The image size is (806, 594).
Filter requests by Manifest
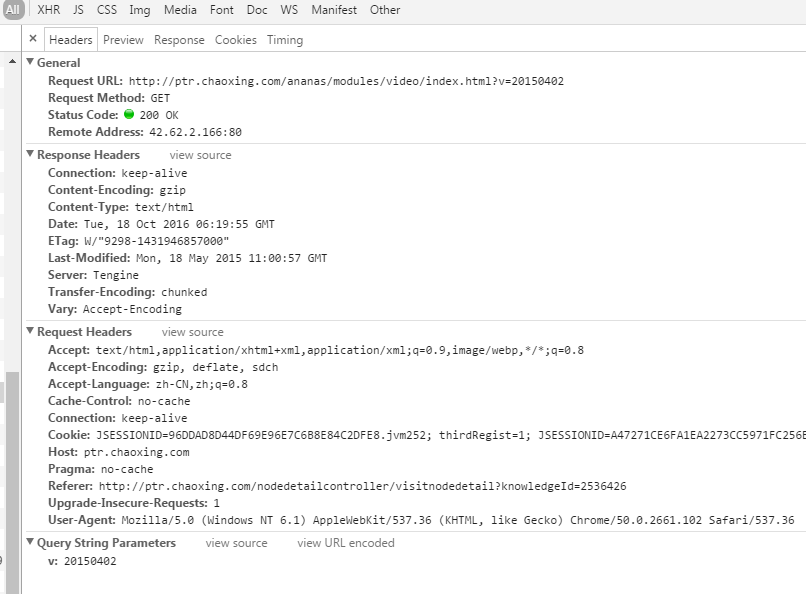click(x=334, y=10)
